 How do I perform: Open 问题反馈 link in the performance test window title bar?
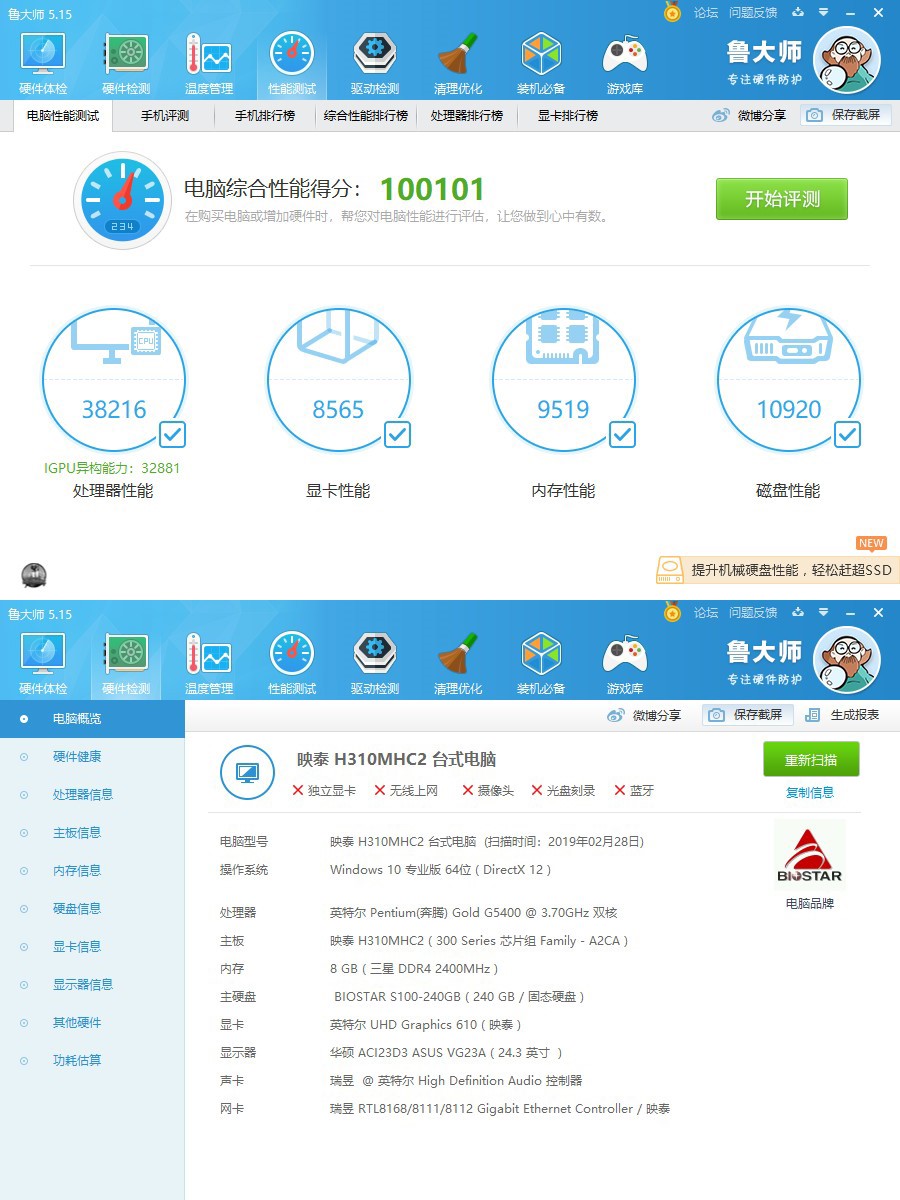(753, 12)
